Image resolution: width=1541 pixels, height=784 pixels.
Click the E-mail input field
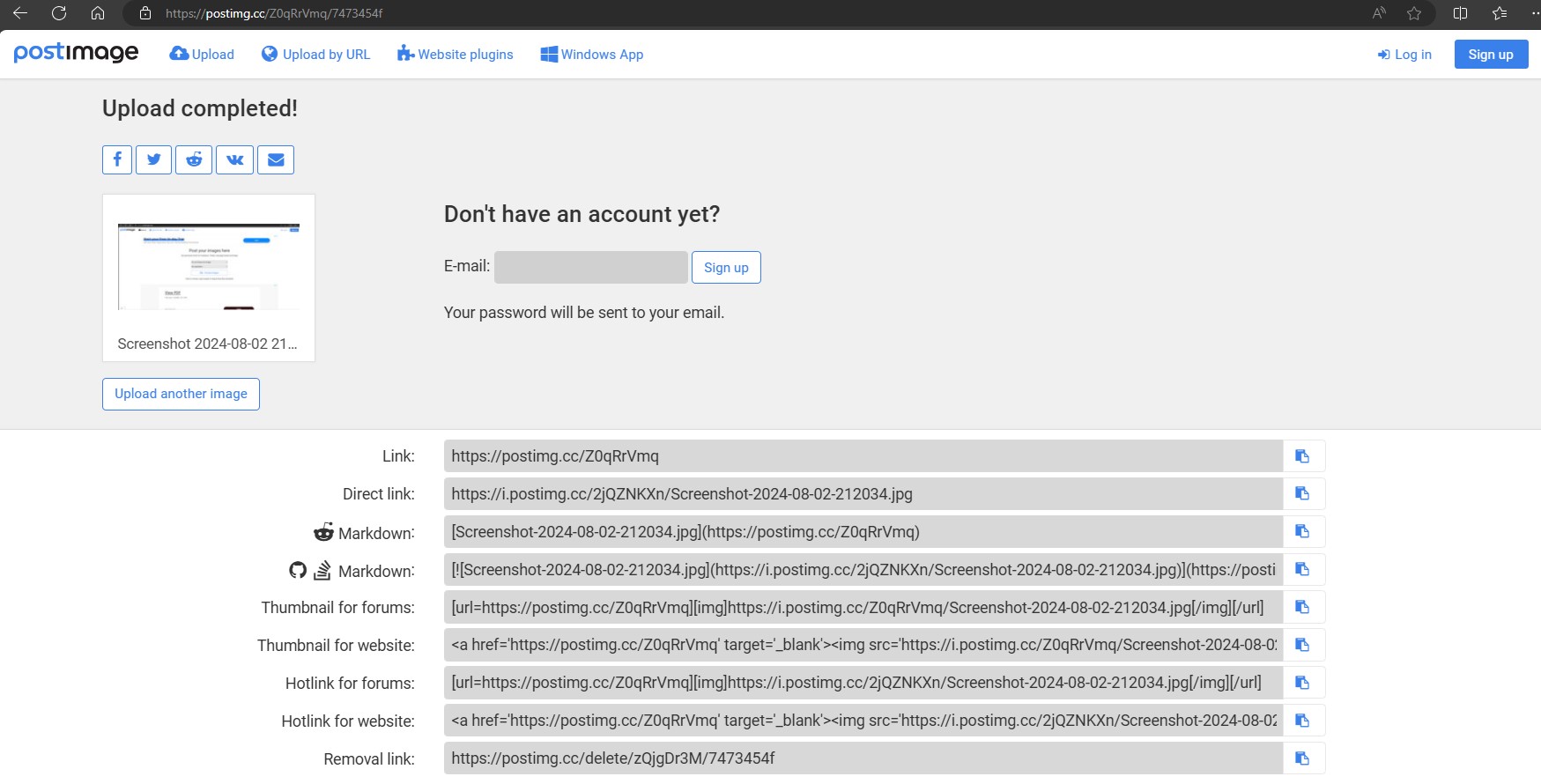coord(591,268)
